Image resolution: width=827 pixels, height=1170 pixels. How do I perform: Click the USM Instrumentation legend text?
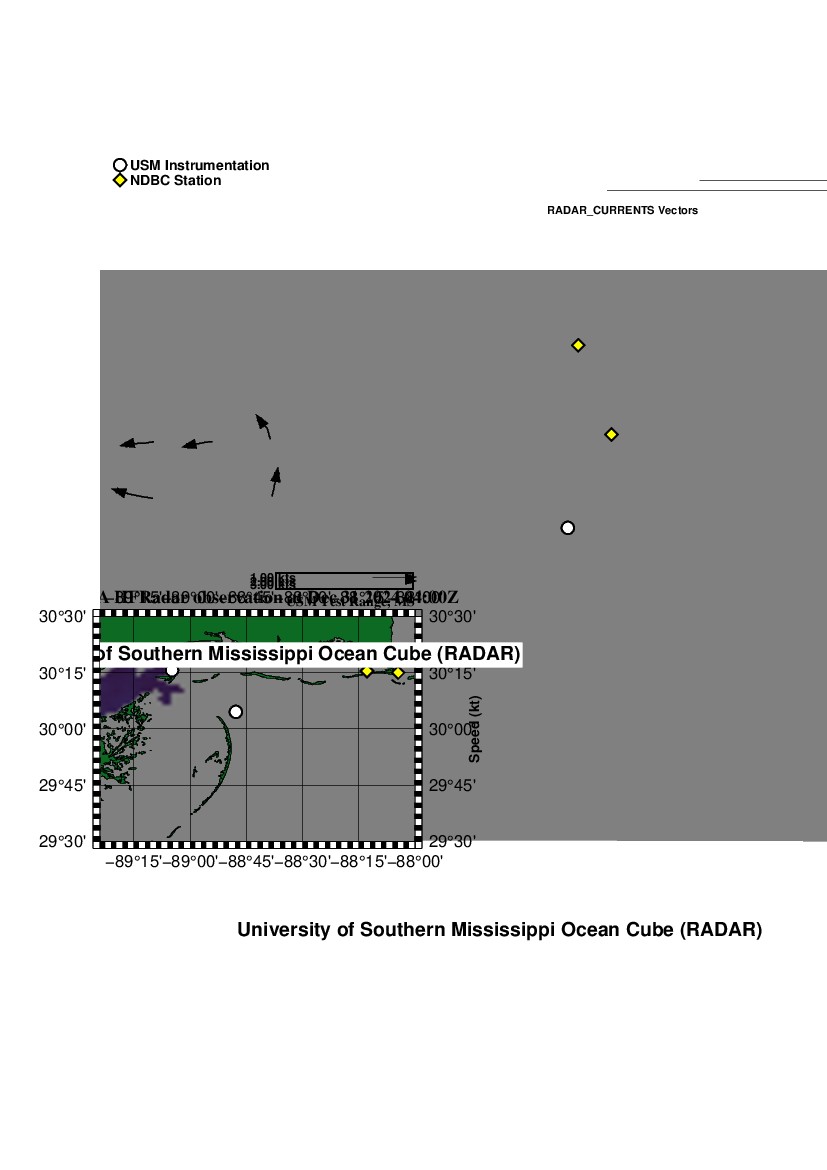(199, 166)
